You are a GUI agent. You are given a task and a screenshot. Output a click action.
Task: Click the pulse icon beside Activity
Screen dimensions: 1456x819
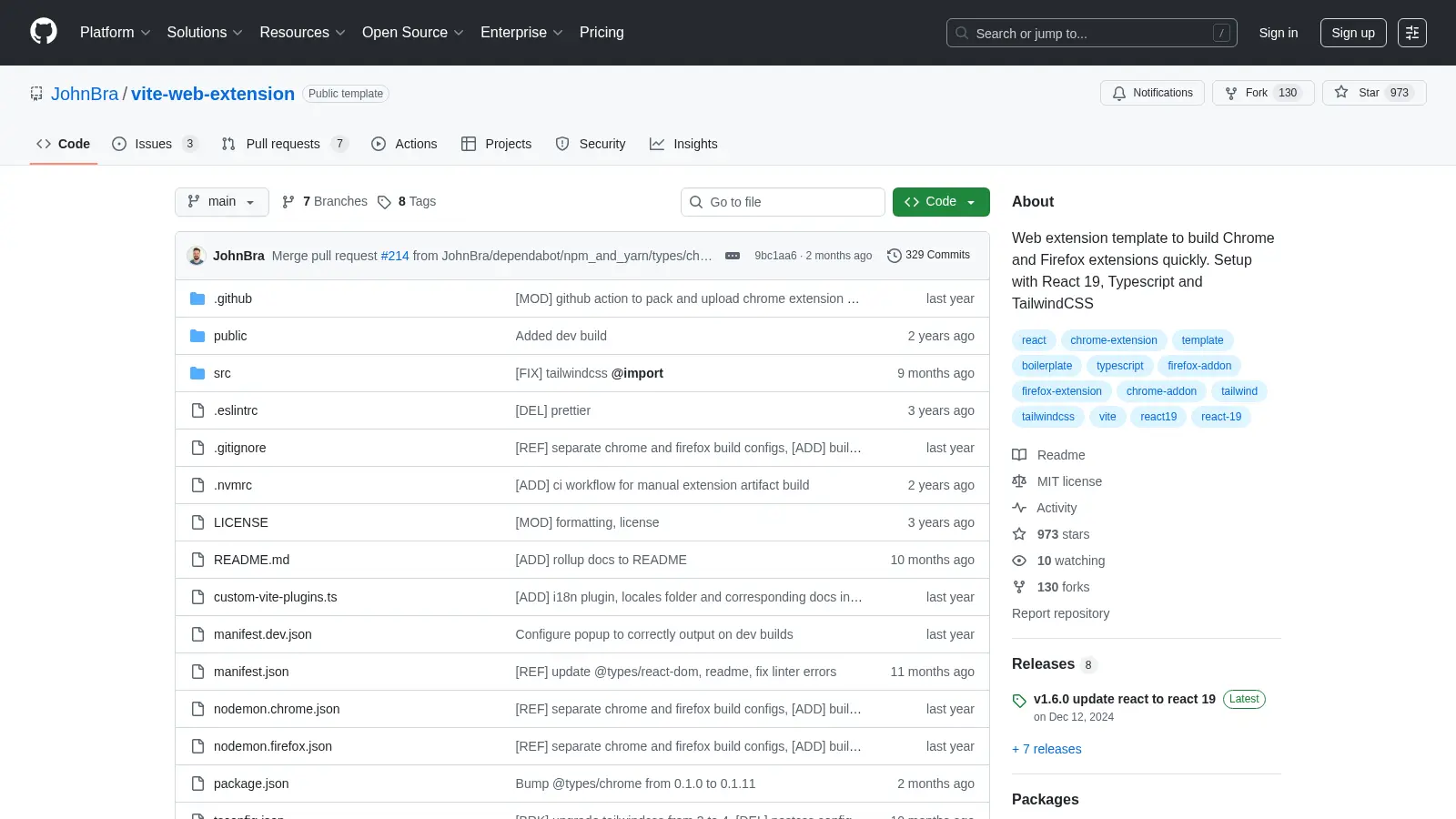tap(1019, 508)
